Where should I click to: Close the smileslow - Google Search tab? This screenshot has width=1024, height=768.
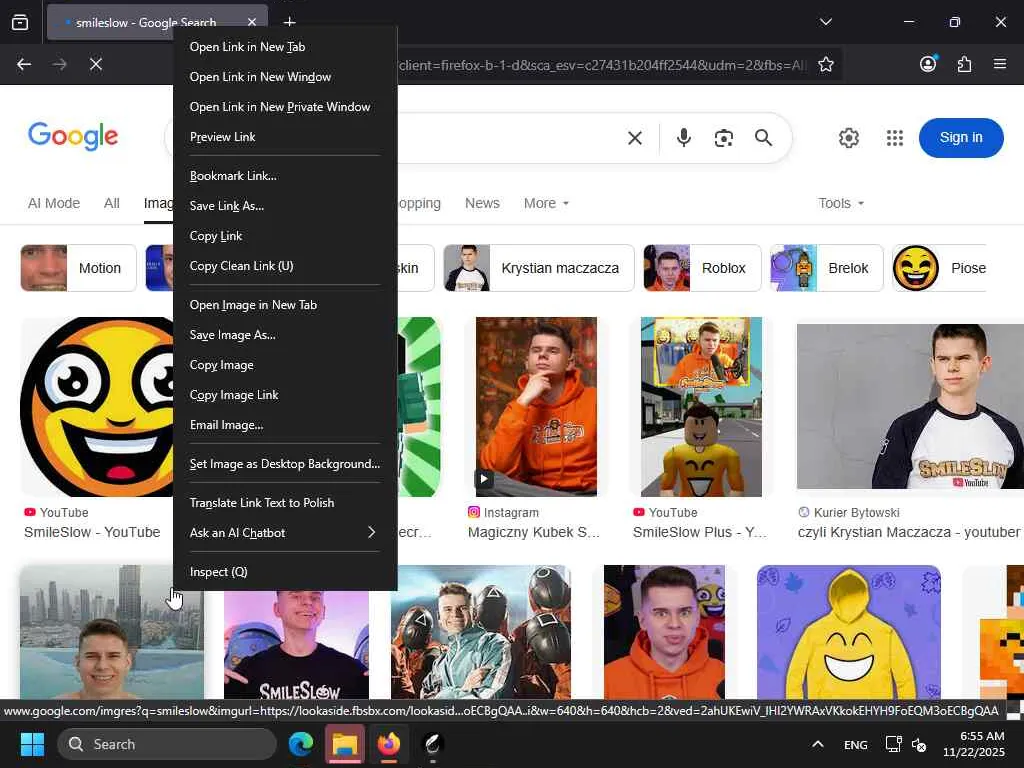252,22
